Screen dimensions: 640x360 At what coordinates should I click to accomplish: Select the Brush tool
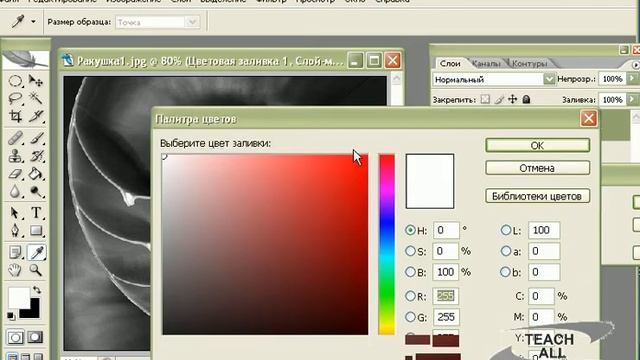tap(36, 138)
